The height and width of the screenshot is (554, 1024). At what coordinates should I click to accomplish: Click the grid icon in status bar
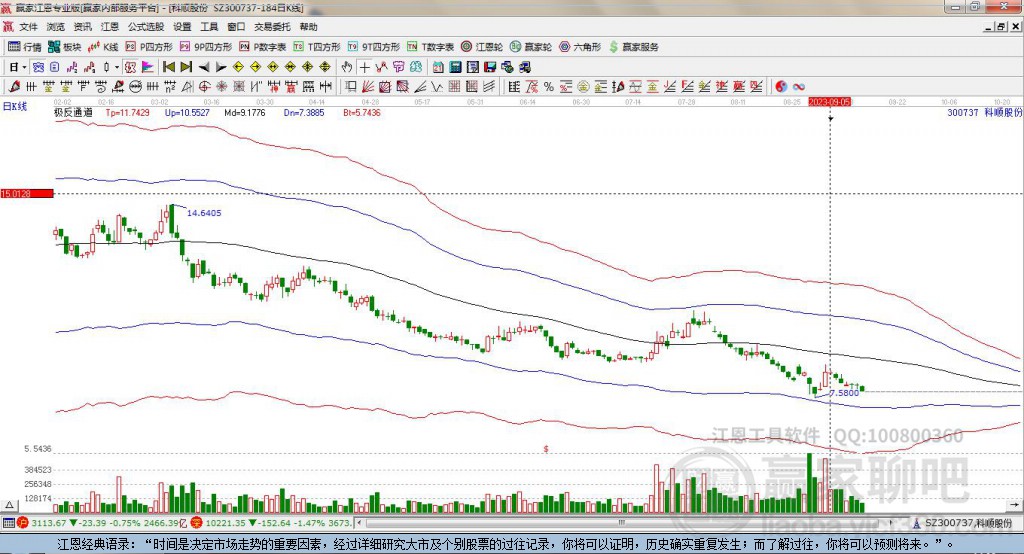[x=8, y=523]
